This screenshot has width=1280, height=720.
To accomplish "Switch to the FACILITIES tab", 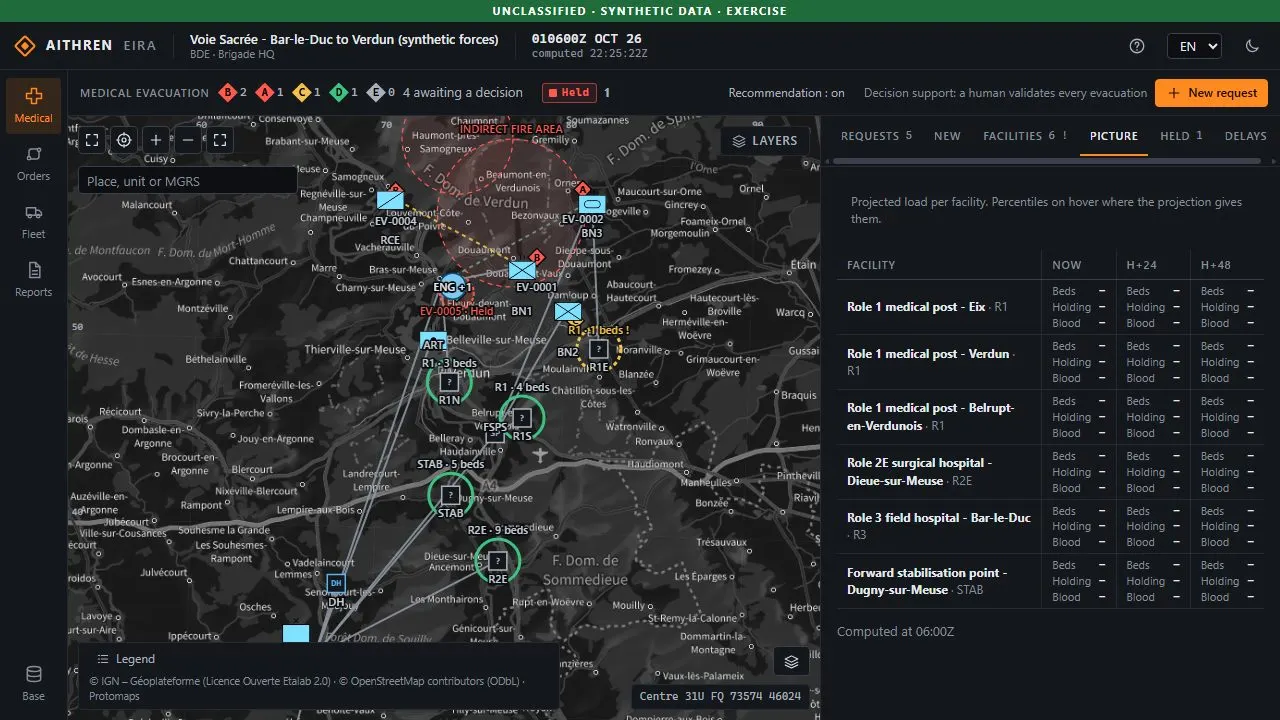I will coord(1025,136).
